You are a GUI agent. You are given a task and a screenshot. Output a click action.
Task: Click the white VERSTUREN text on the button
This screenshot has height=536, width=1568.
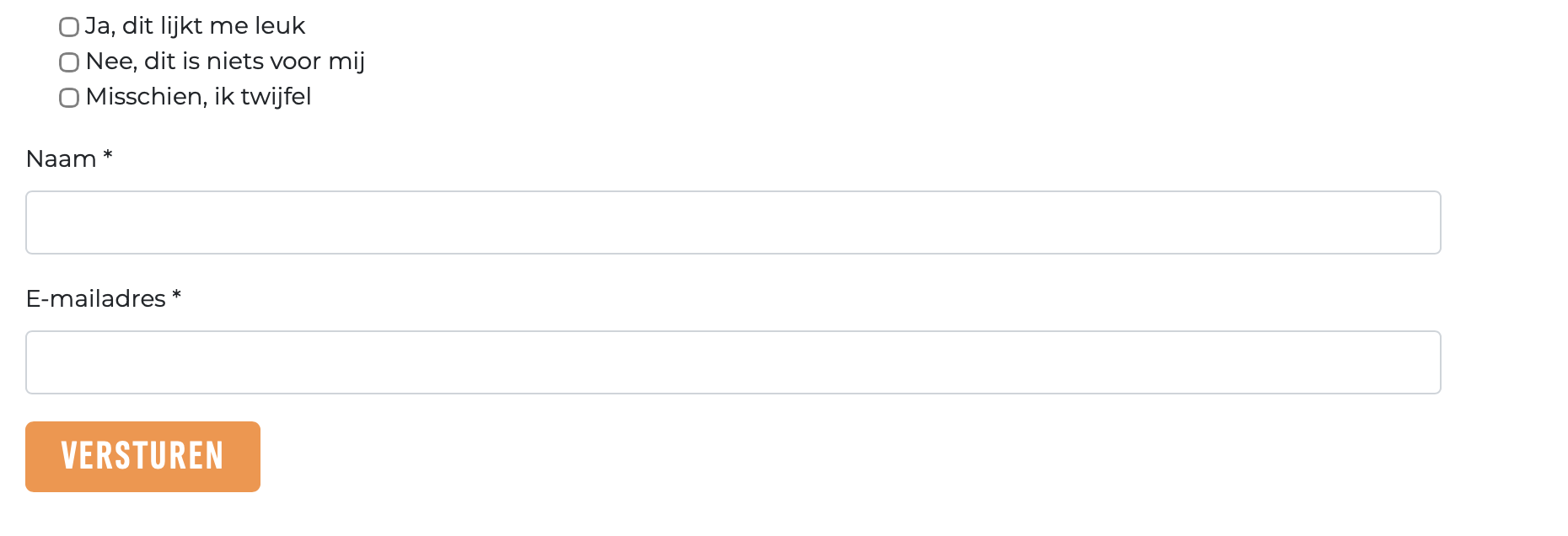(142, 456)
